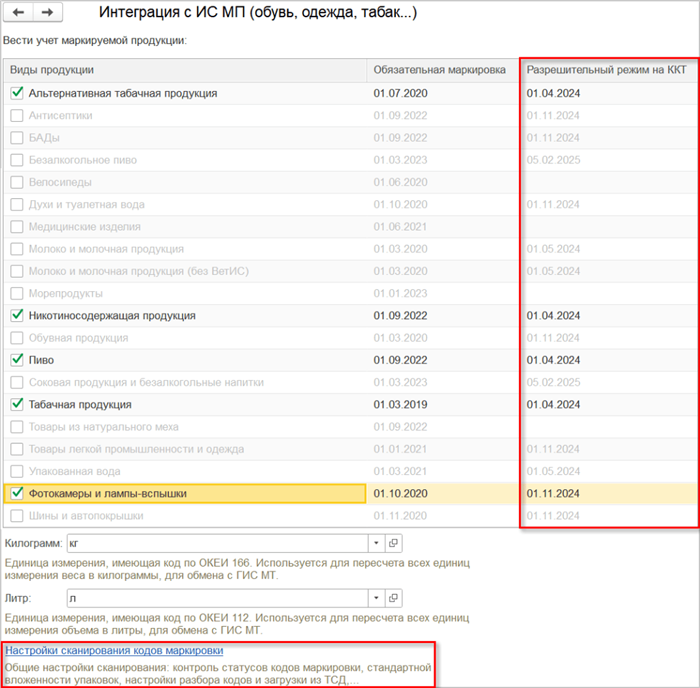The width and height of the screenshot is (700, 688).
Task: Open the Килограмм unit form icon
Action: click(393, 543)
